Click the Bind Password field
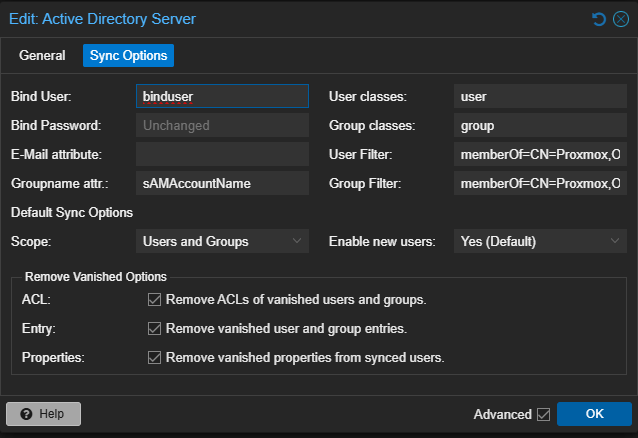This screenshot has width=638, height=438. pos(222,126)
